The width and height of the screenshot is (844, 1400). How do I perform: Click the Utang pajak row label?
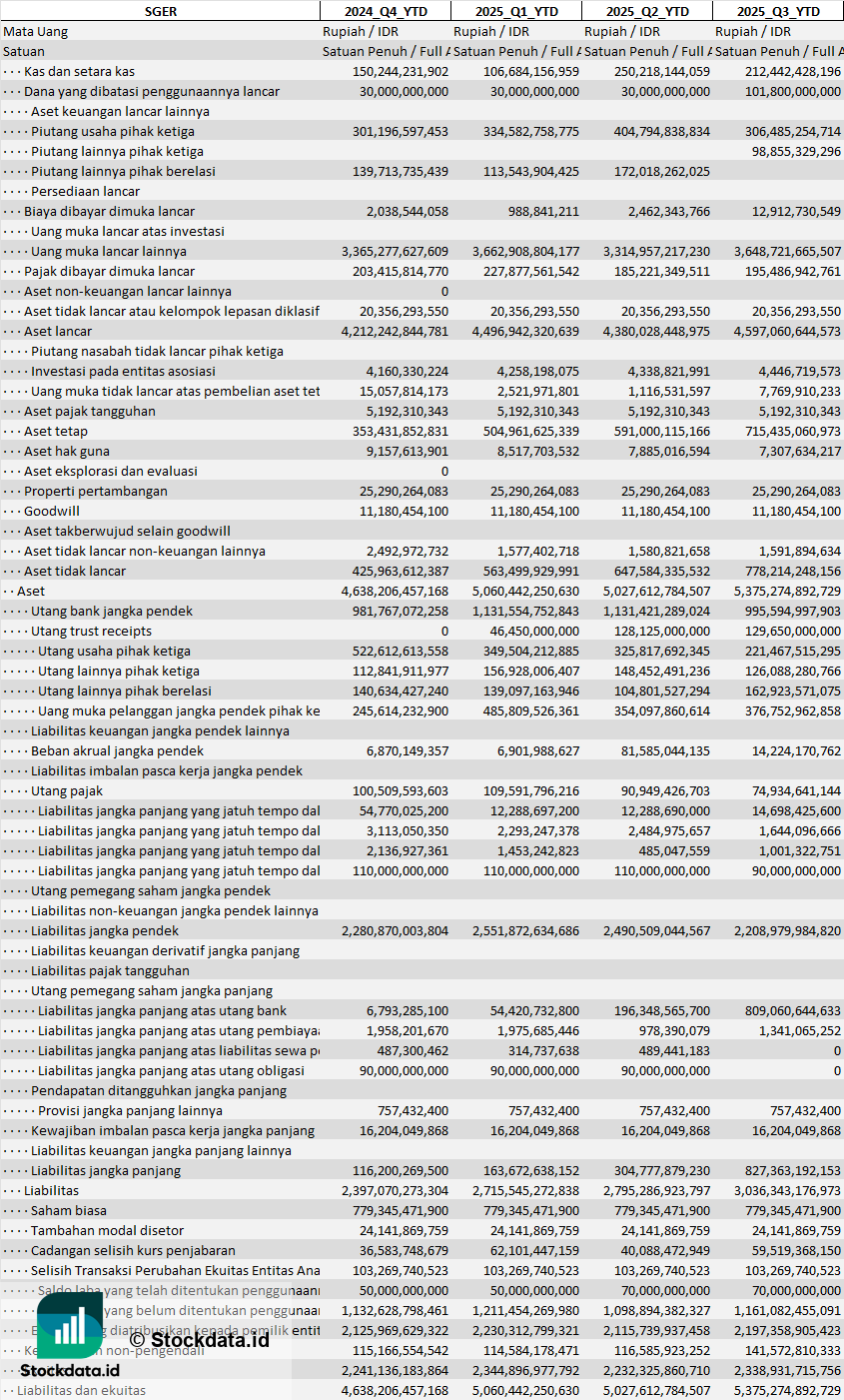[x=66, y=790]
